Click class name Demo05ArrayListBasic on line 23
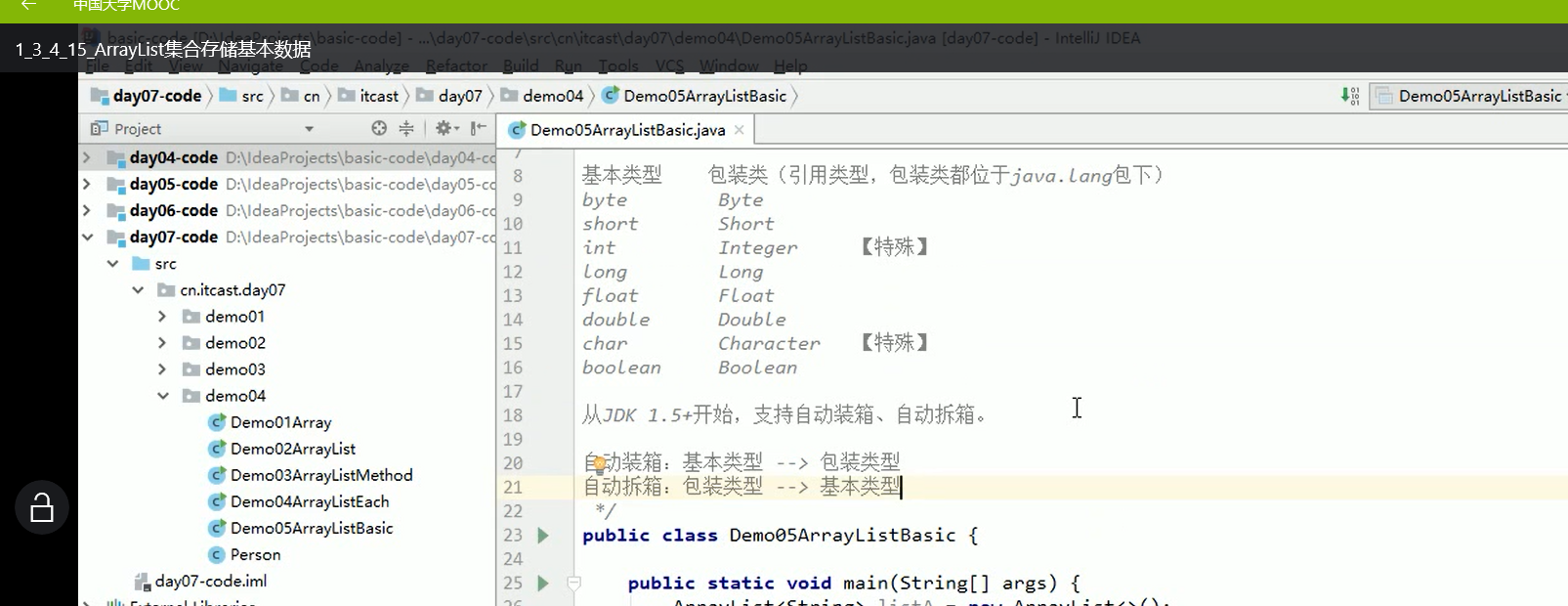Viewport: 1568px width, 606px height. tap(842, 536)
